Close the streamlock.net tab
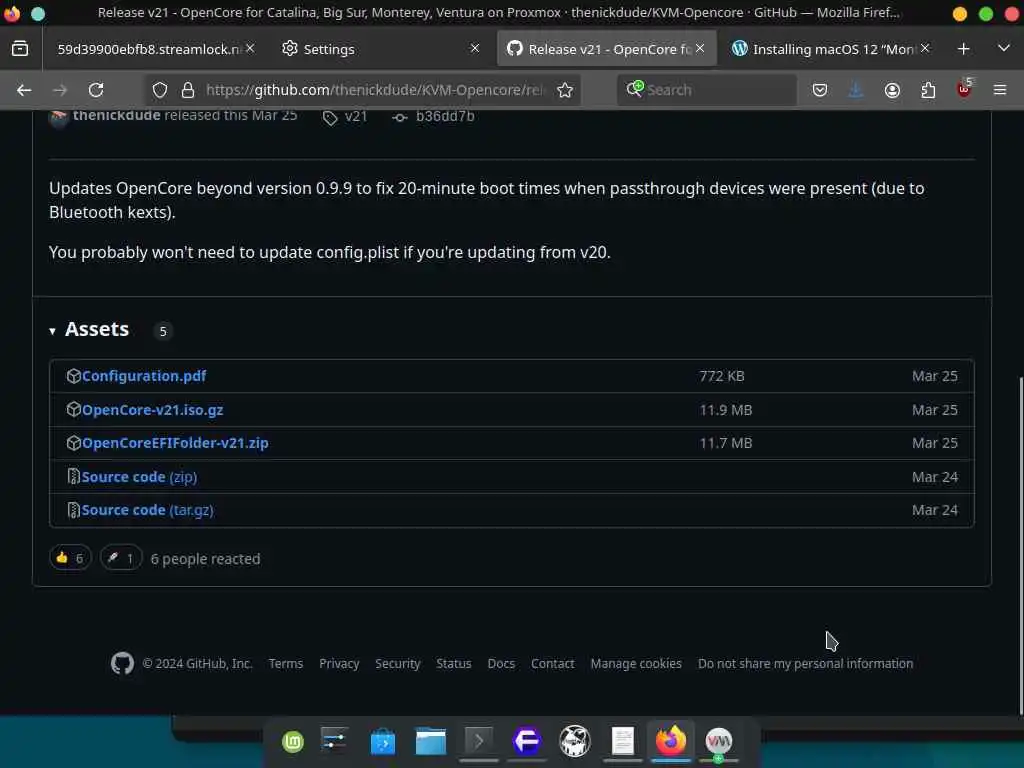Viewport: 1024px width, 768px height. [250, 48]
